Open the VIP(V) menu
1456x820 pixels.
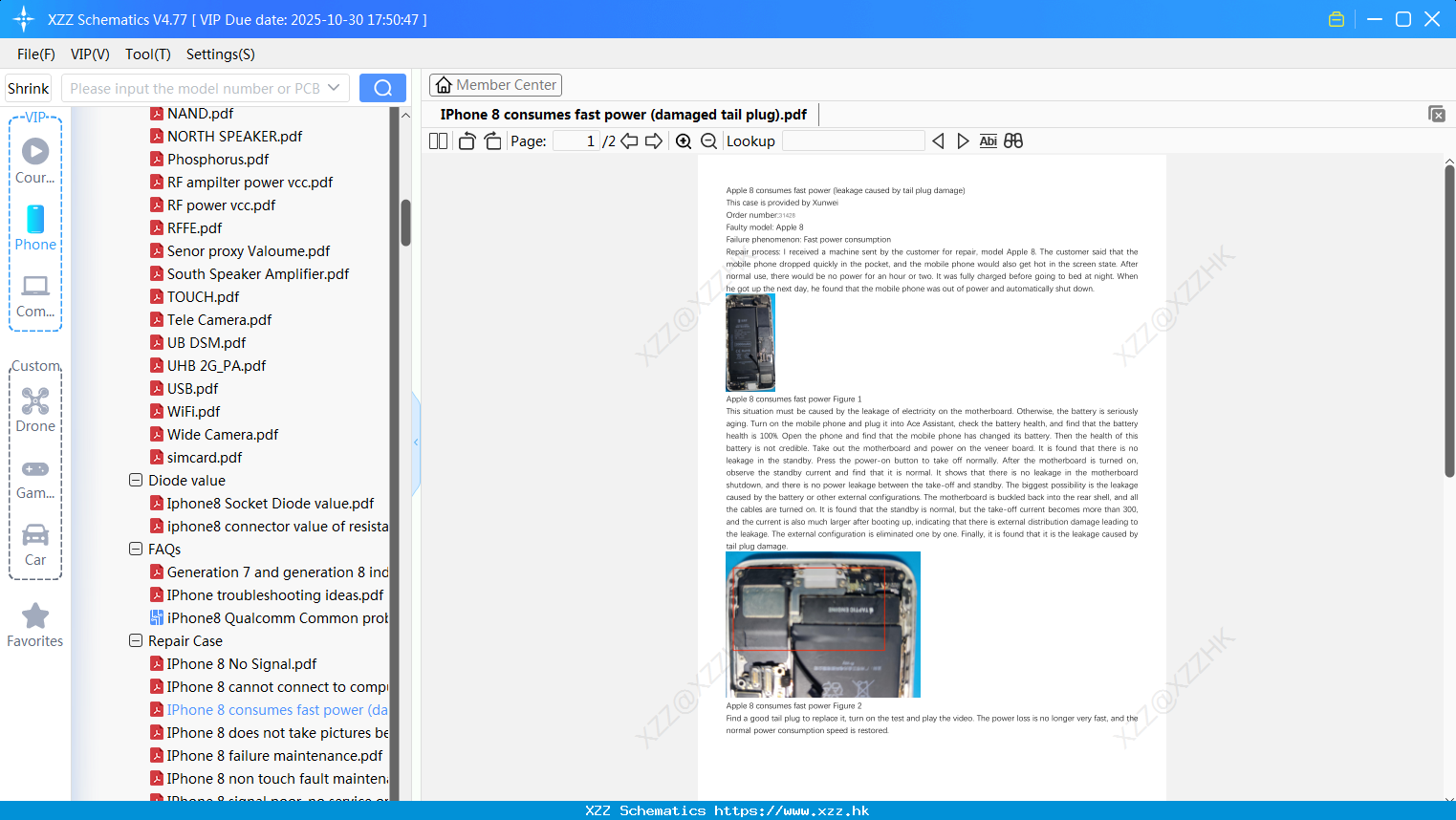(x=90, y=54)
